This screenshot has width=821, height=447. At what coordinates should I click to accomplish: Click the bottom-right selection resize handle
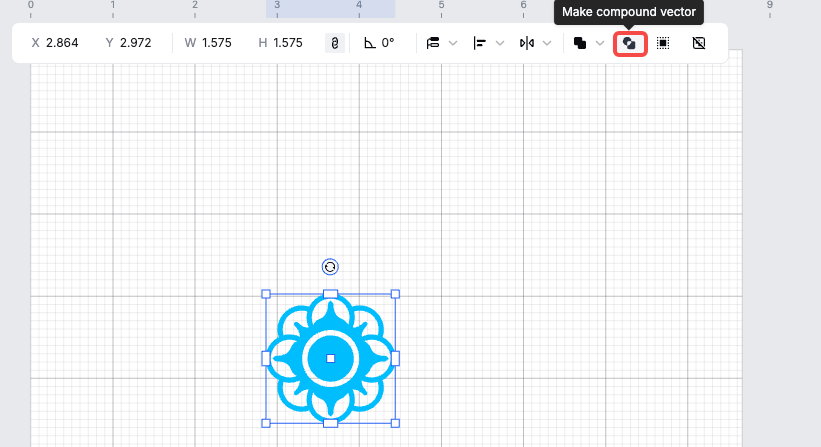click(x=395, y=423)
